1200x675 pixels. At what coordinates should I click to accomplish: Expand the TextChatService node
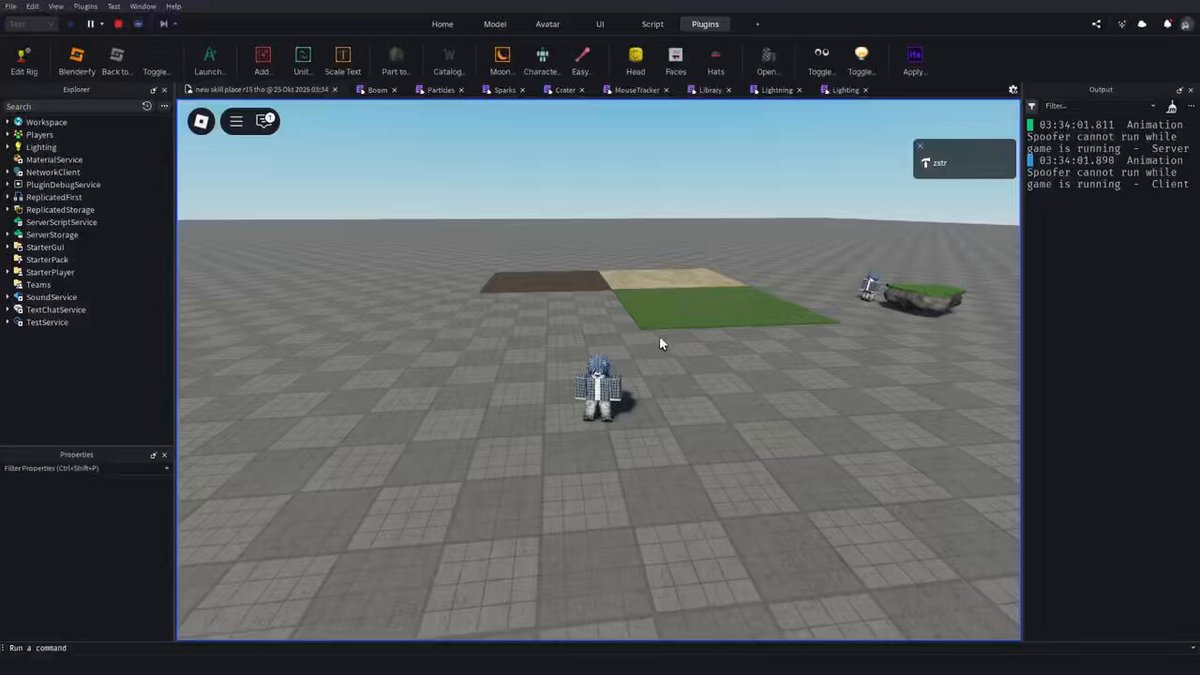pyautogui.click(x=7, y=310)
